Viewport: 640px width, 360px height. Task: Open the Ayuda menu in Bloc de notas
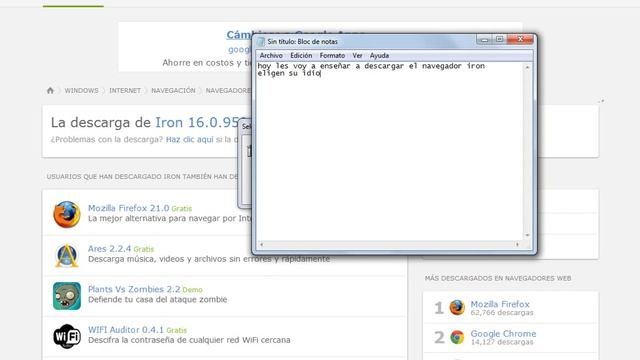(x=379, y=56)
